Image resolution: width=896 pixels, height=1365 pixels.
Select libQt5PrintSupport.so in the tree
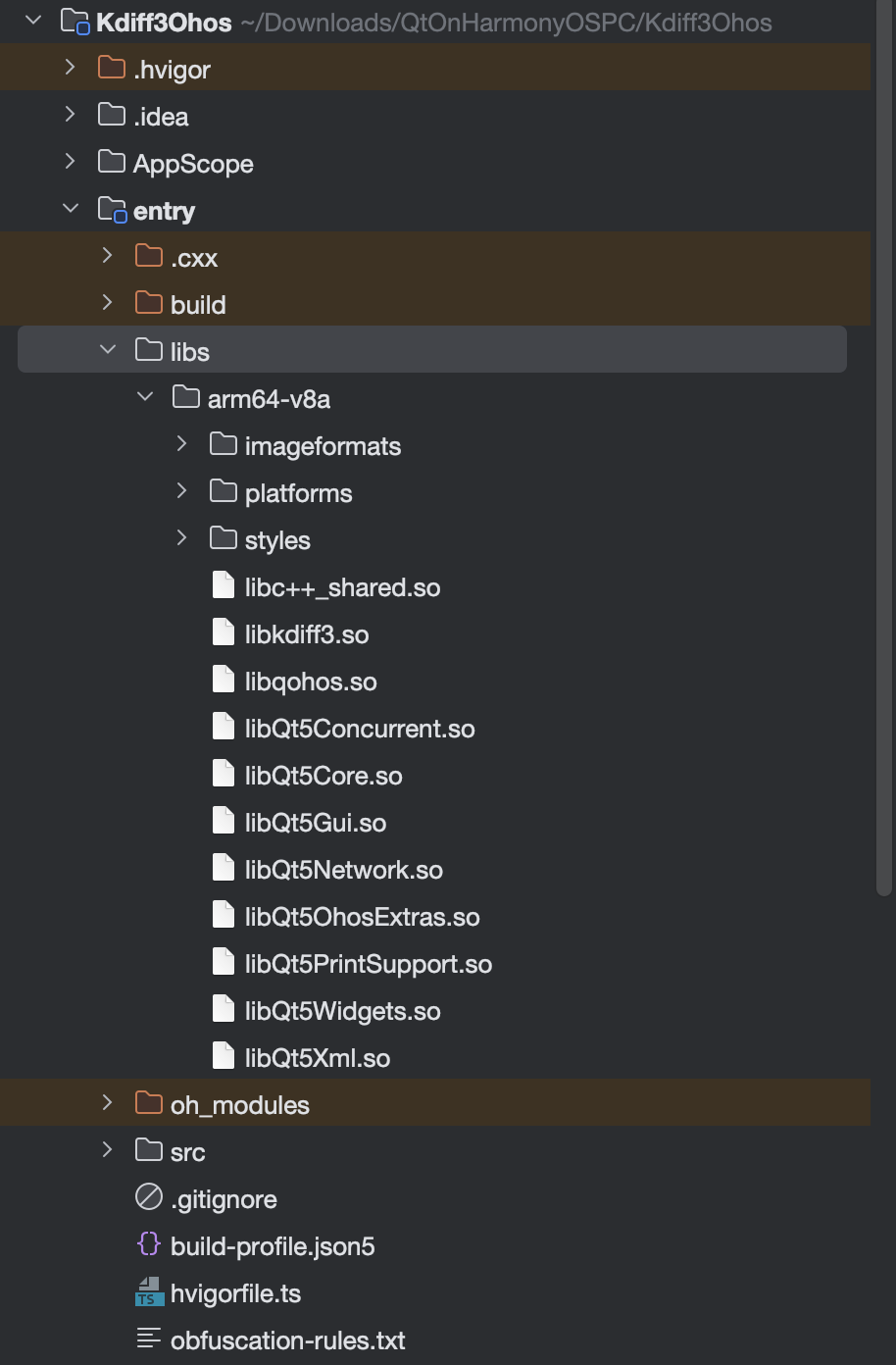coord(369,964)
